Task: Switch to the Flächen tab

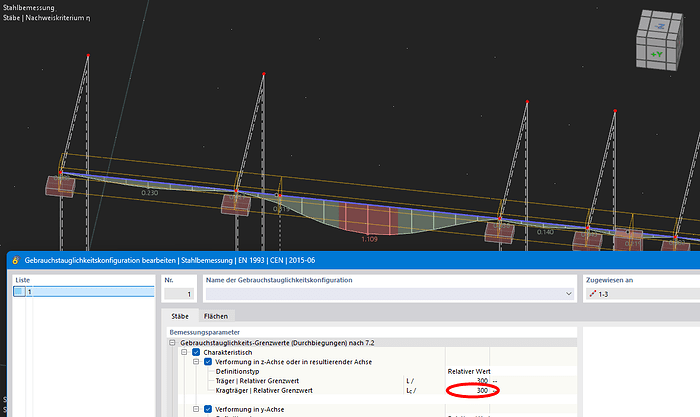Action: tap(216, 316)
